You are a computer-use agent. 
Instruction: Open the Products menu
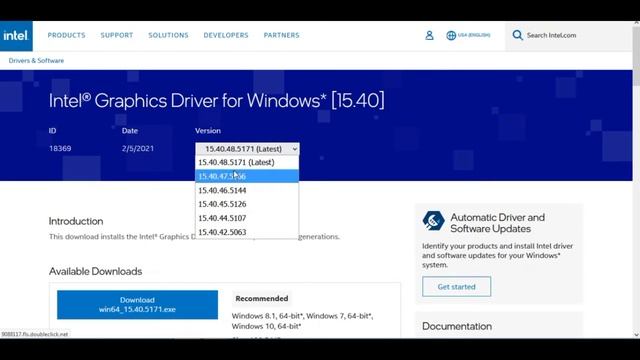(x=67, y=35)
